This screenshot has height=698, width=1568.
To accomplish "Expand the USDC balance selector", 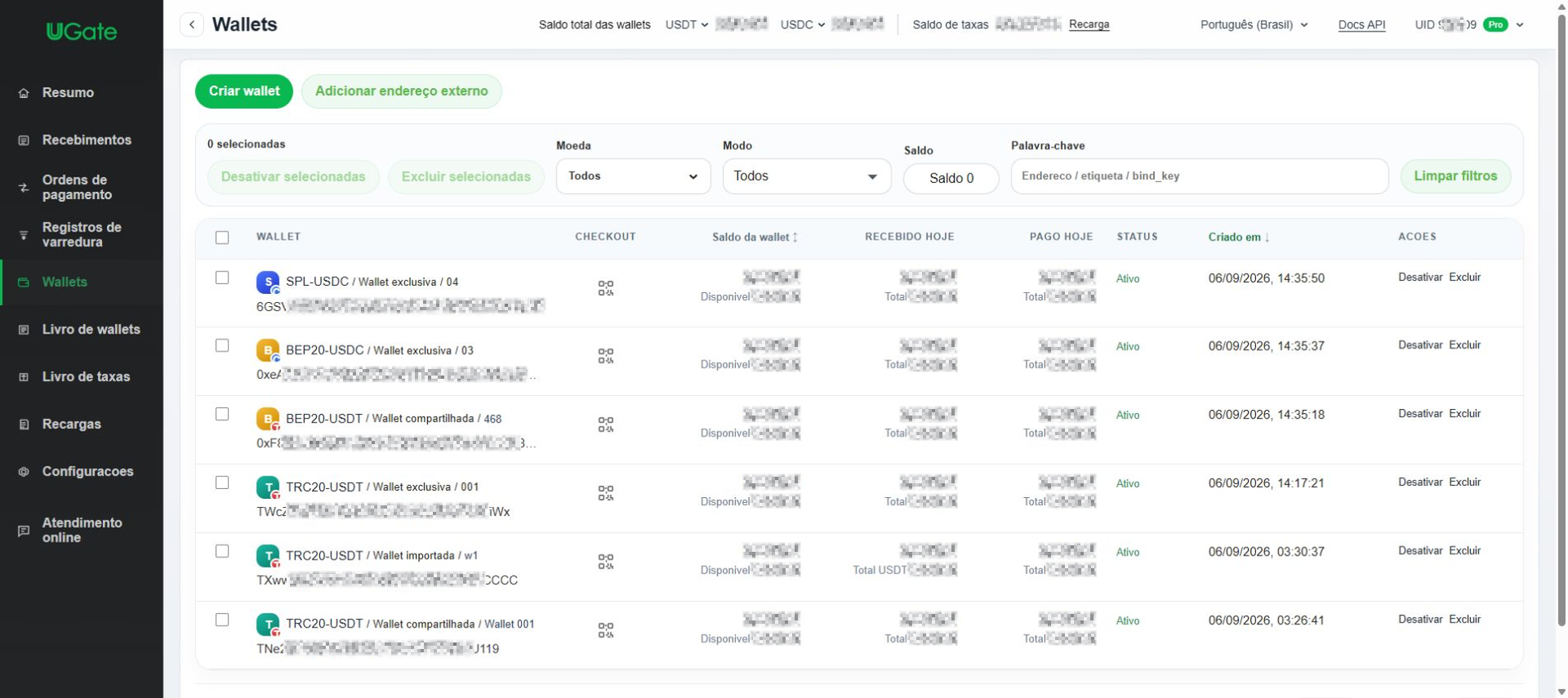I will (x=803, y=24).
